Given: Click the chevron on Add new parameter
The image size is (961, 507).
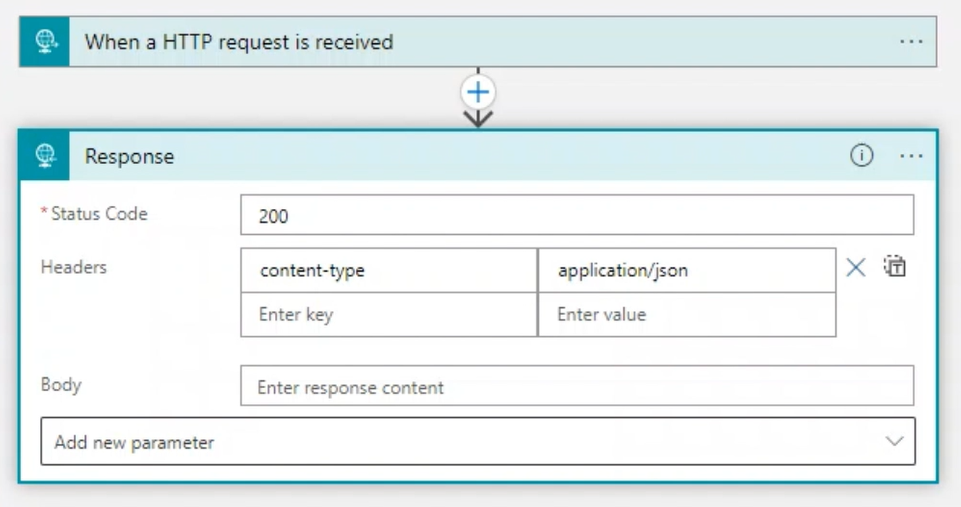Looking at the screenshot, I should tap(894, 442).
